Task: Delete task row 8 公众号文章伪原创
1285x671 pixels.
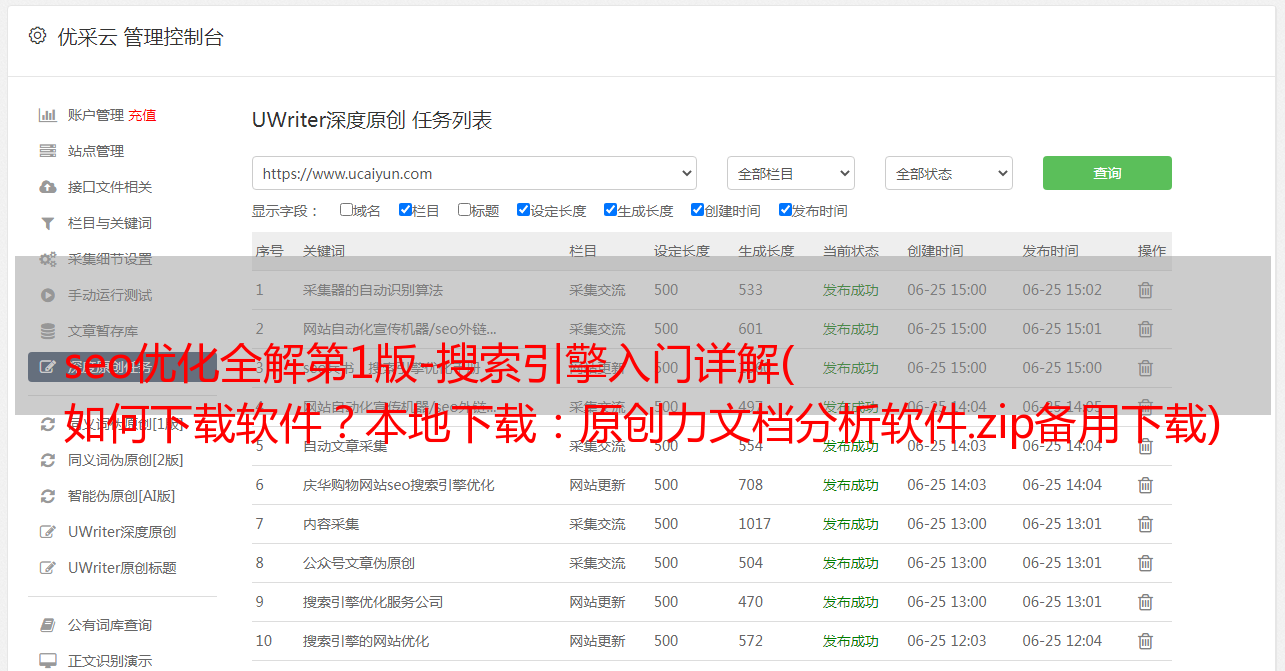Action: [1145, 563]
